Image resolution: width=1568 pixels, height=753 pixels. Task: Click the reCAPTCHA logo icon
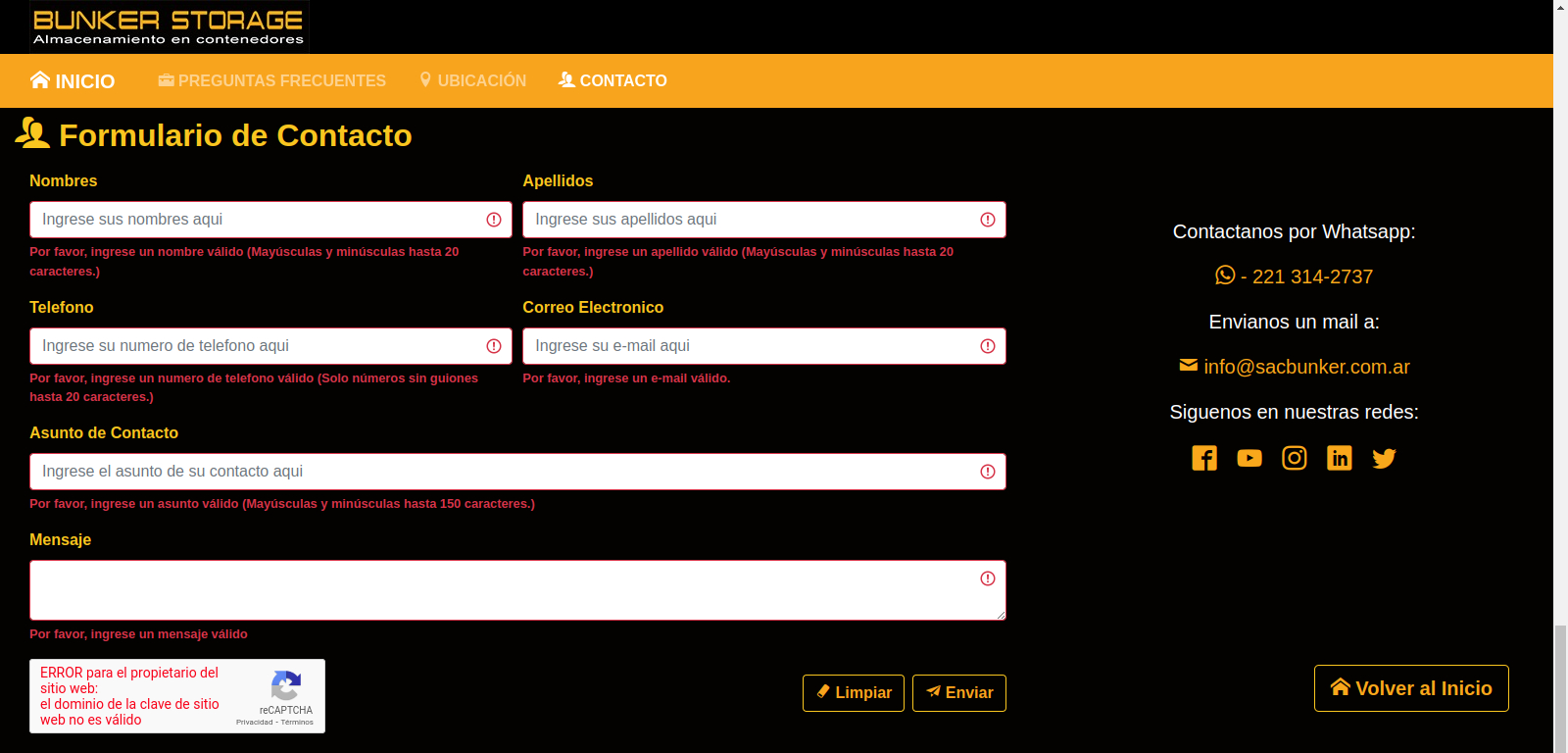[x=285, y=685]
